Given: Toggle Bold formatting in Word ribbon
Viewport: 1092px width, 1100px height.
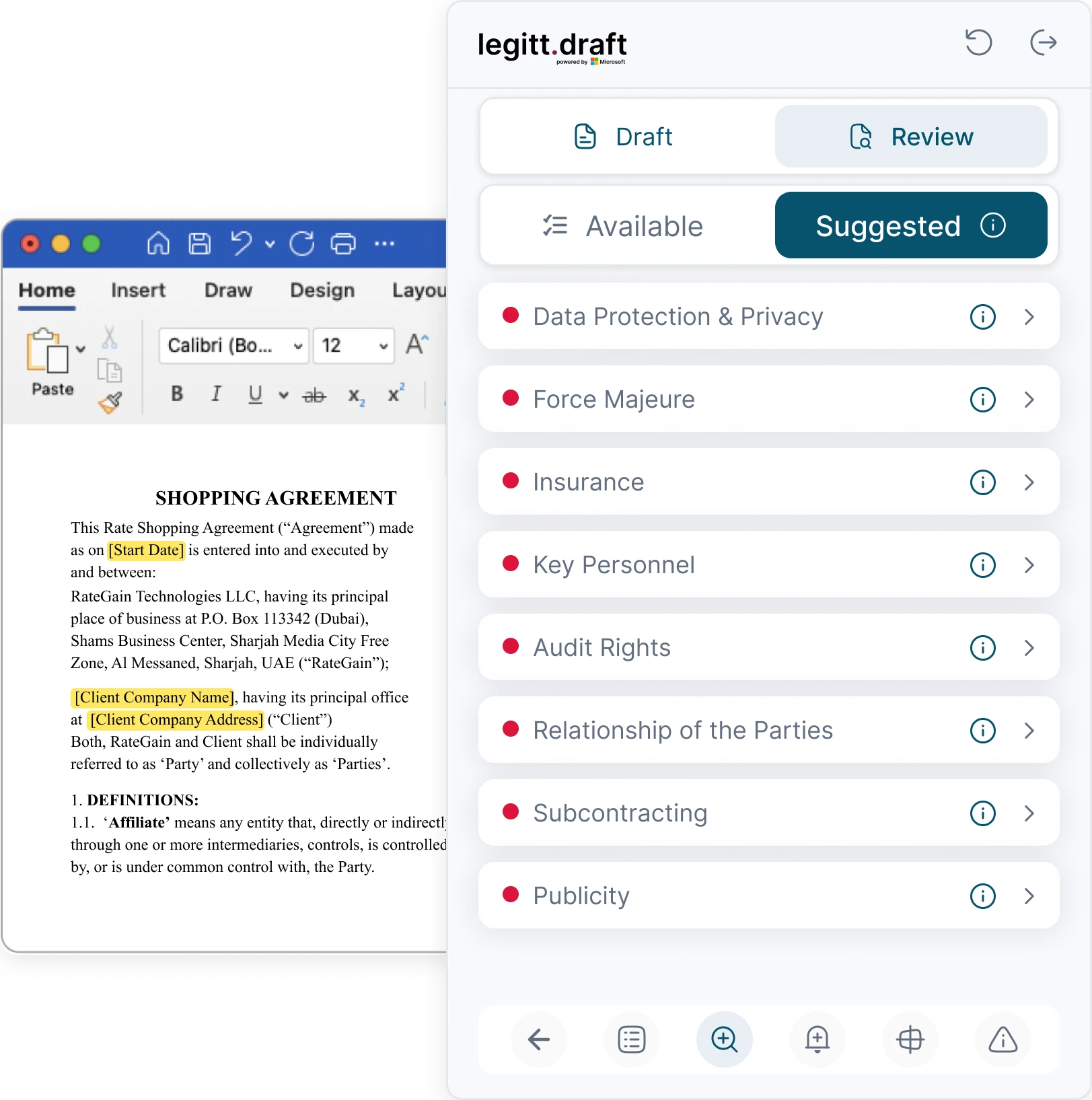Looking at the screenshot, I should click(177, 394).
